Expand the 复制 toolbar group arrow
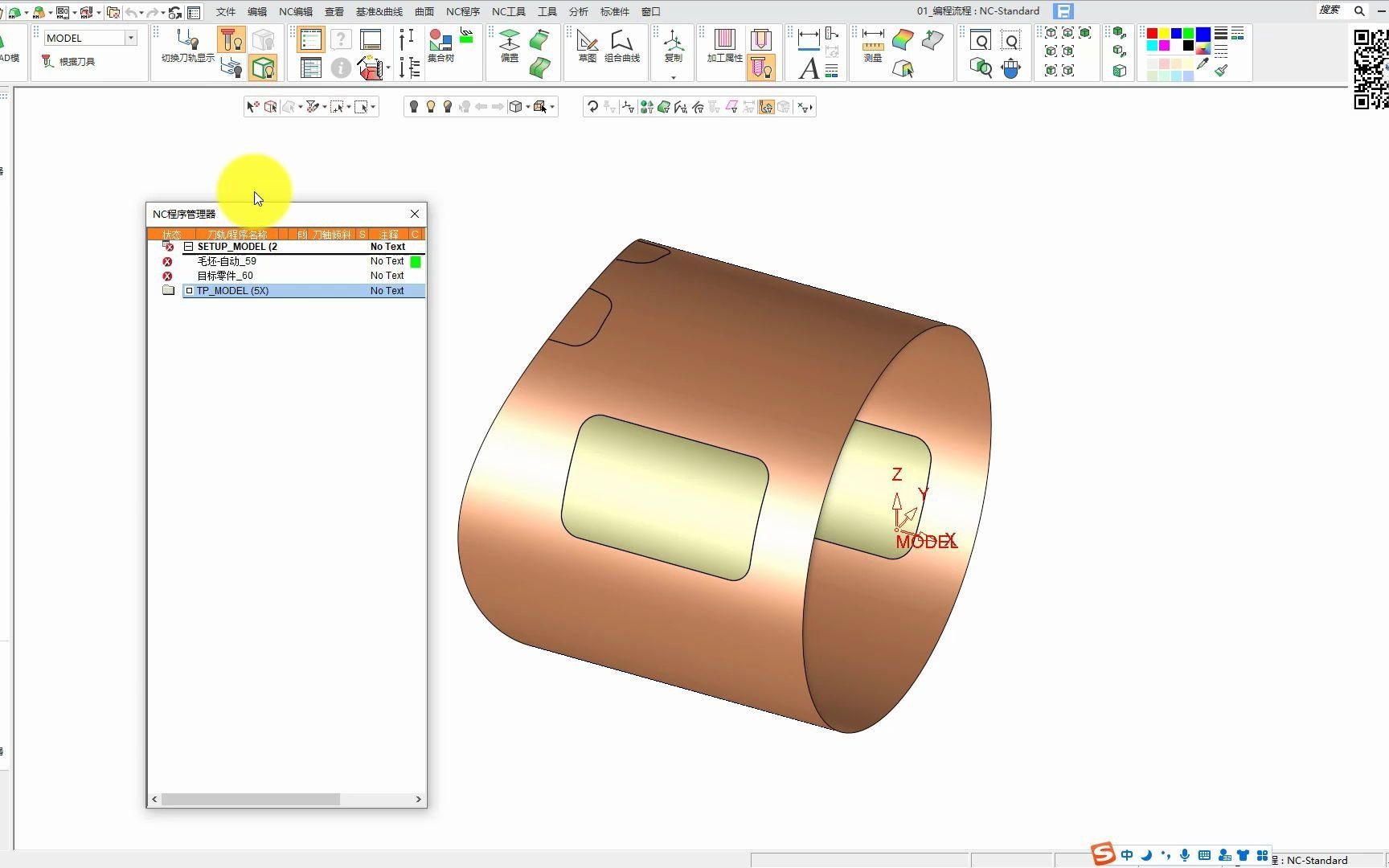 [674, 78]
